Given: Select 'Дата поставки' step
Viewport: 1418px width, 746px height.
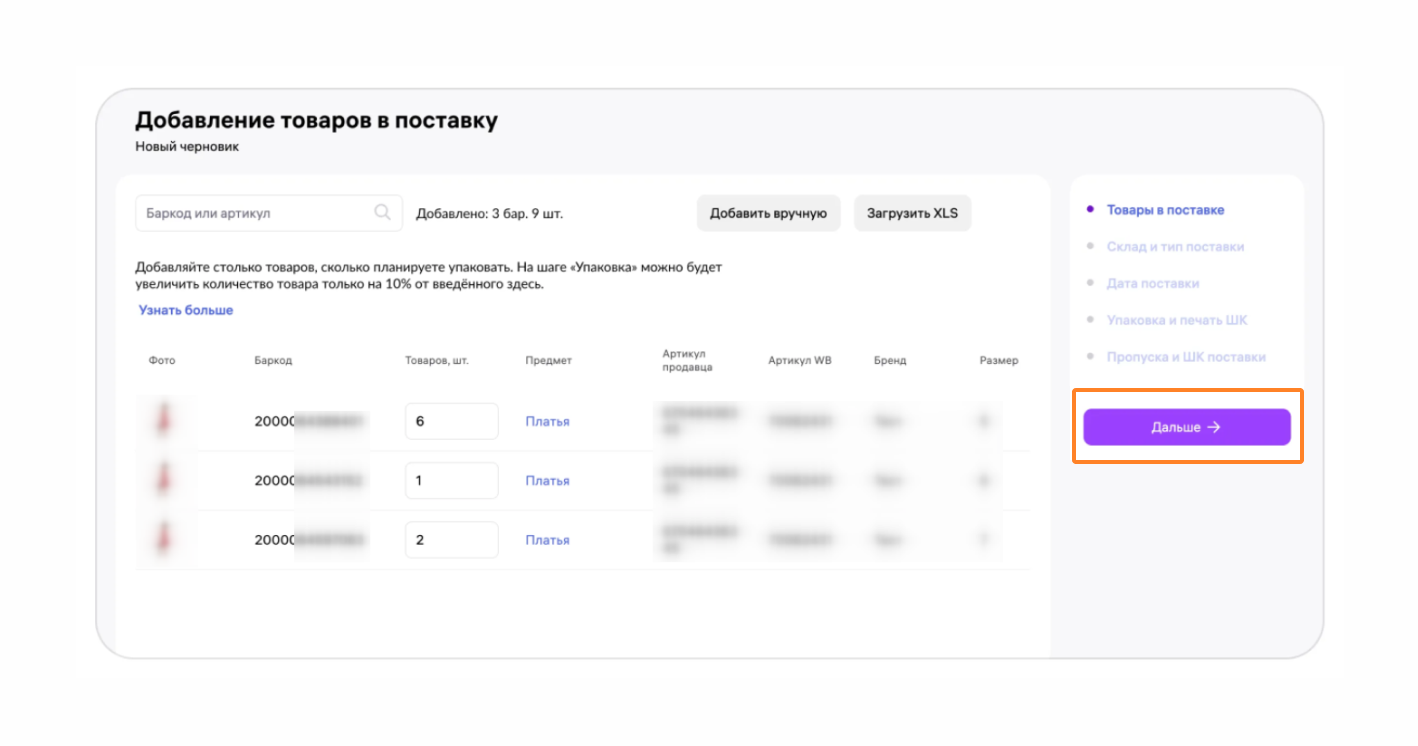Looking at the screenshot, I should point(1152,283).
